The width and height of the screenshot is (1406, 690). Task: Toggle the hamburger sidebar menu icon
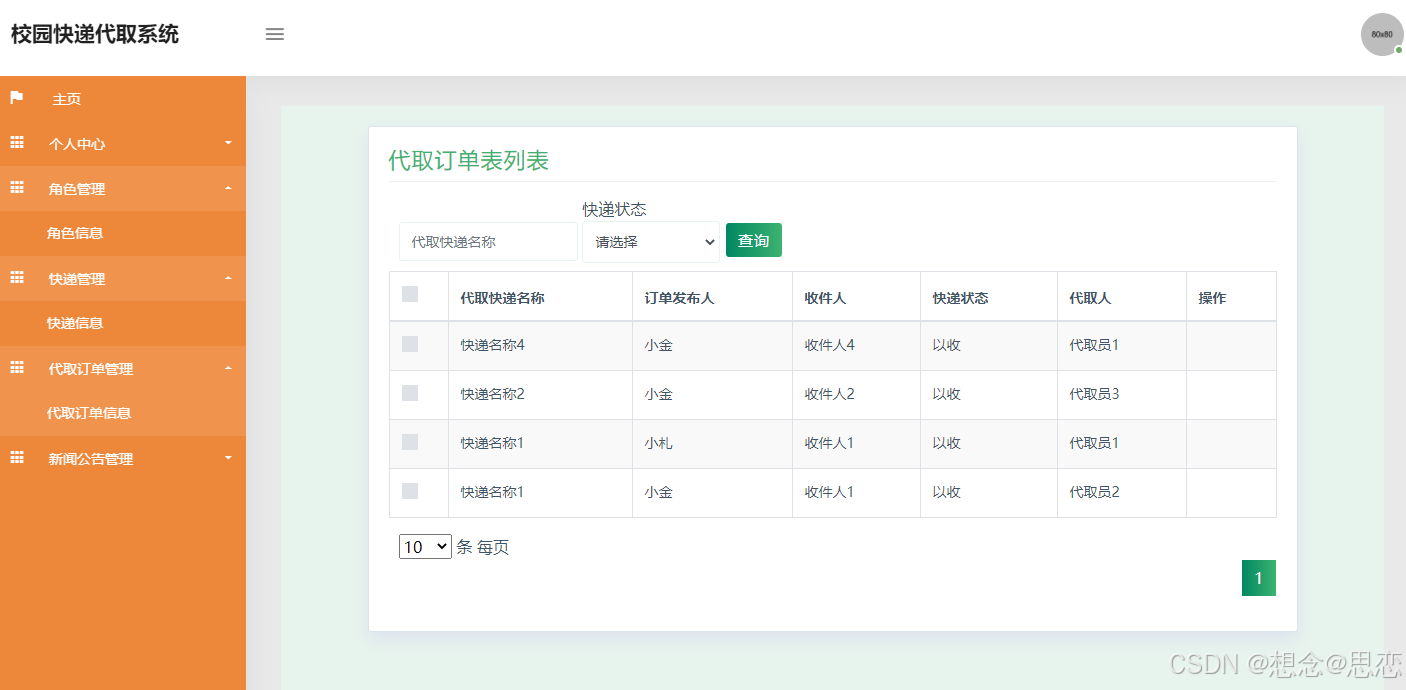[x=275, y=34]
